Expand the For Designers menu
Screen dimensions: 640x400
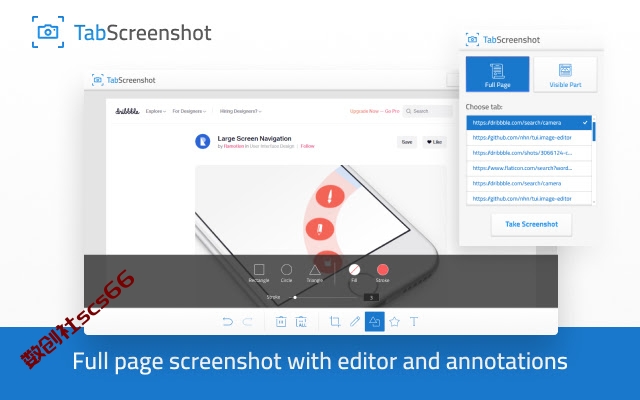coord(189,111)
